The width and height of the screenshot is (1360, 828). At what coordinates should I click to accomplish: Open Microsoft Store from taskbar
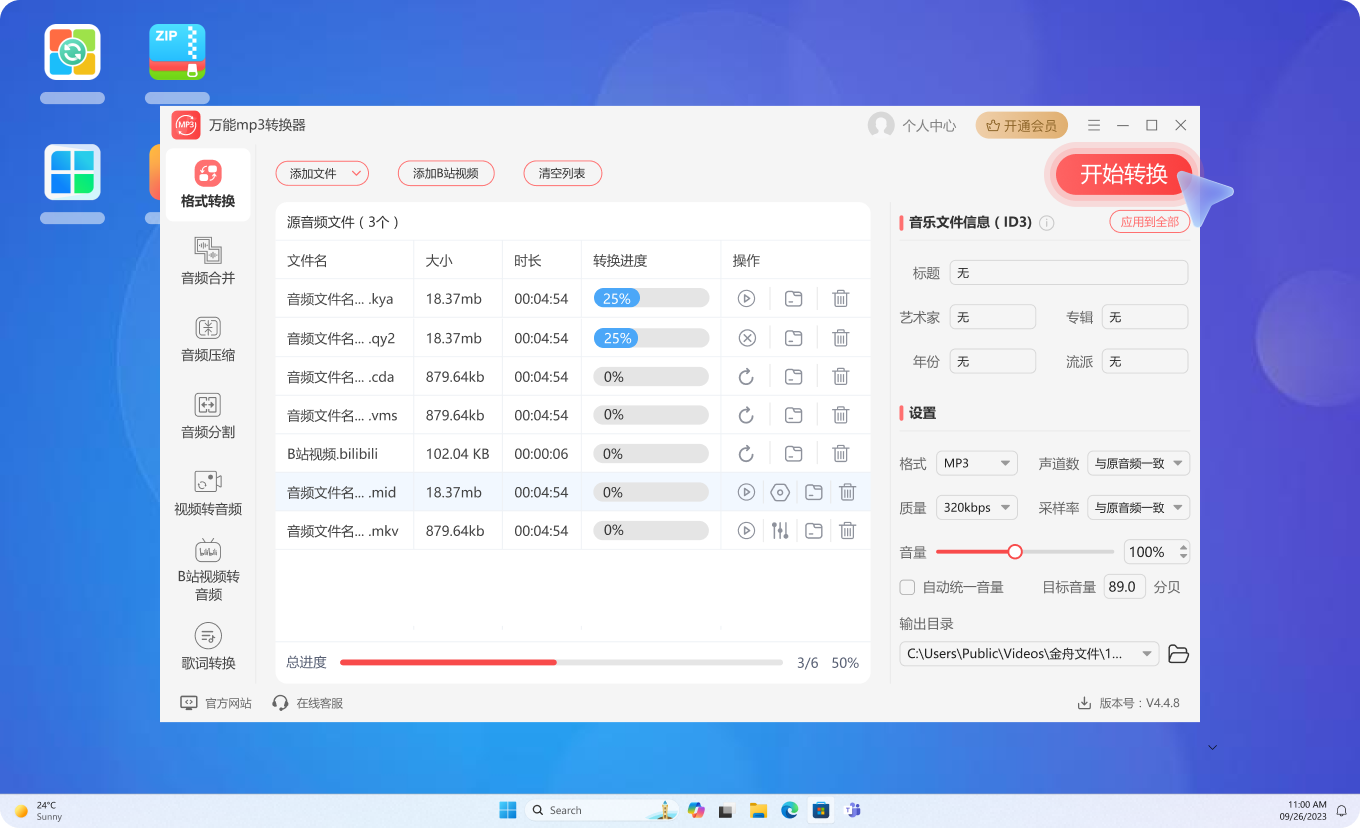820,810
